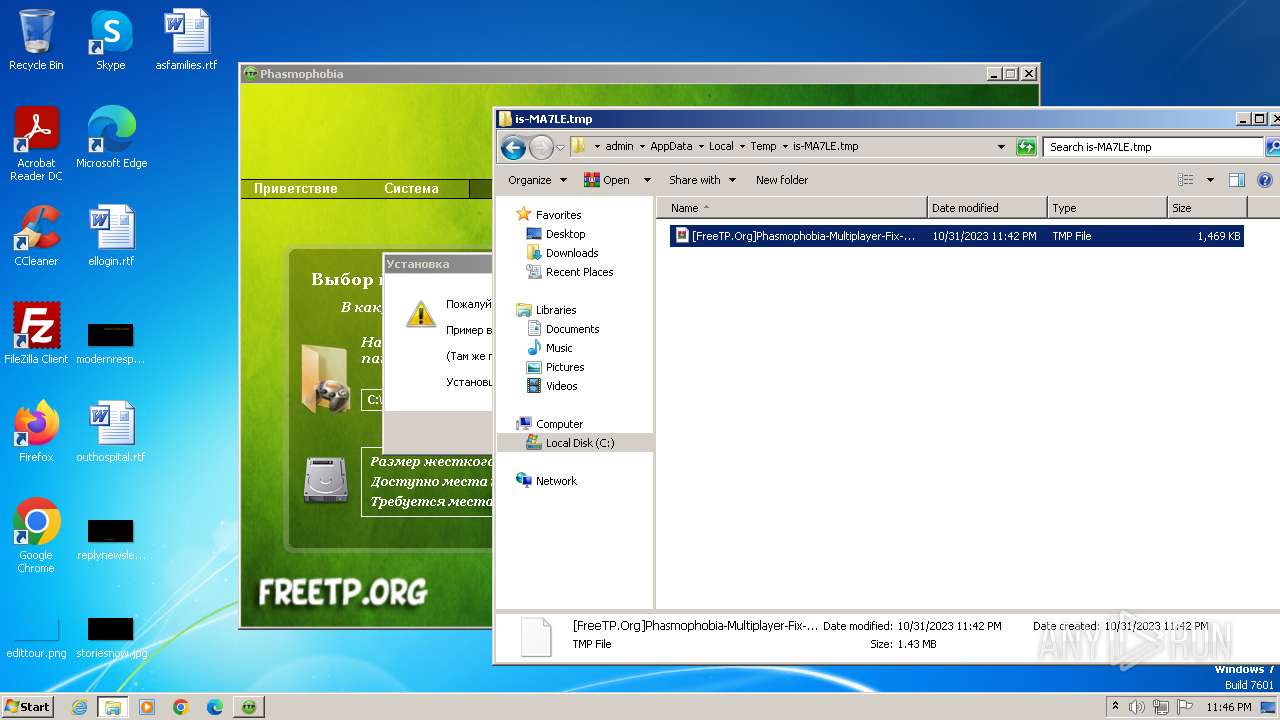1280x720 pixels.
Task: Open the media player taskbar icon
Action: pos(147,707)
